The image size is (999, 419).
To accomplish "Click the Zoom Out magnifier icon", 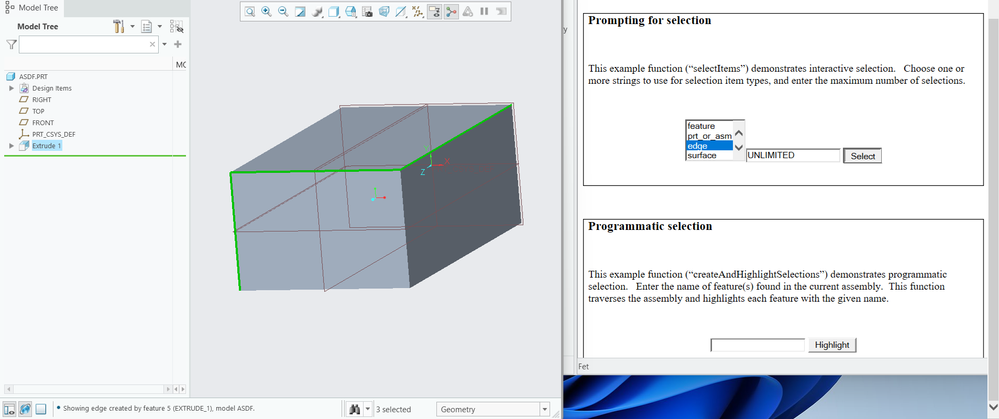I will coord(283,12).
